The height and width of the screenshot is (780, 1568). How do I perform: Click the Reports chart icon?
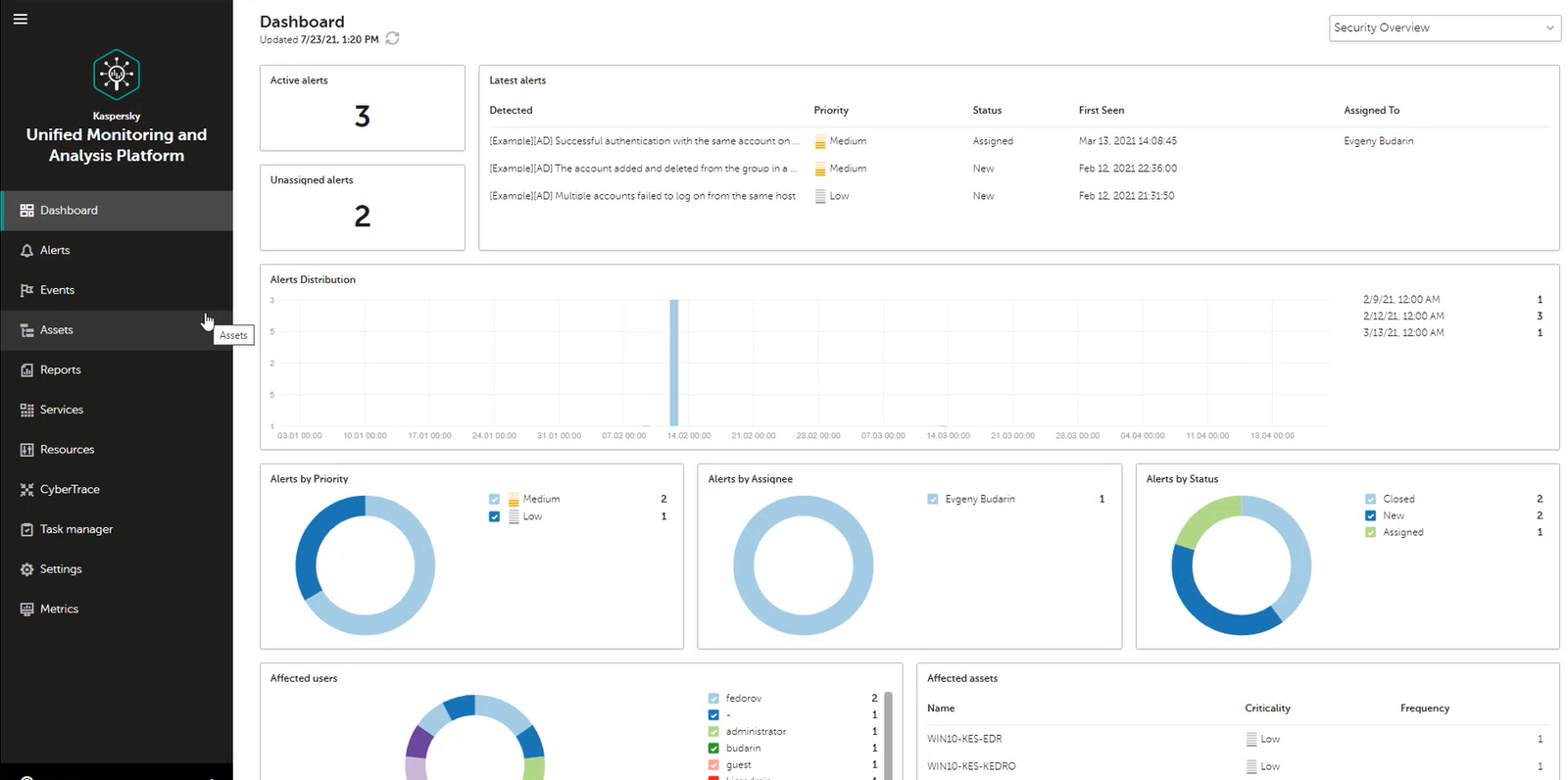tap(26, 370)
